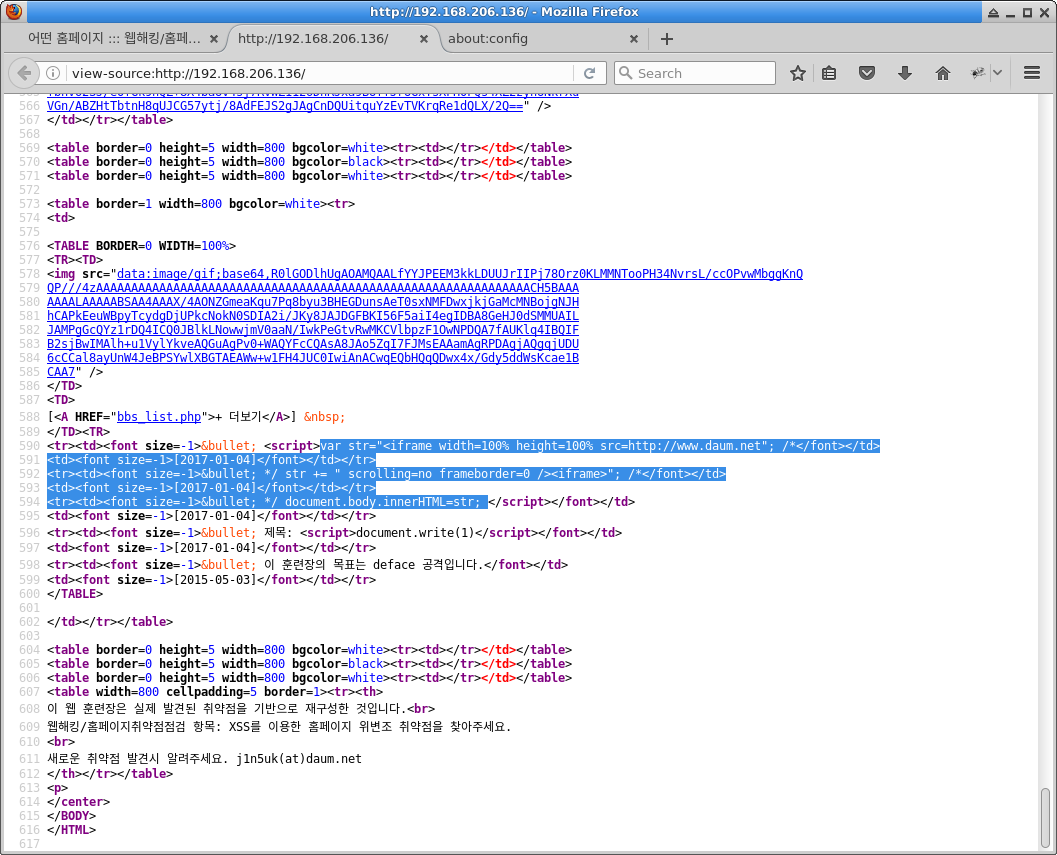The width and height of the screenshot is (1057, 855).
Task: Switch to the 어떤 홈페이지 tab
Action: coord(115,38)
